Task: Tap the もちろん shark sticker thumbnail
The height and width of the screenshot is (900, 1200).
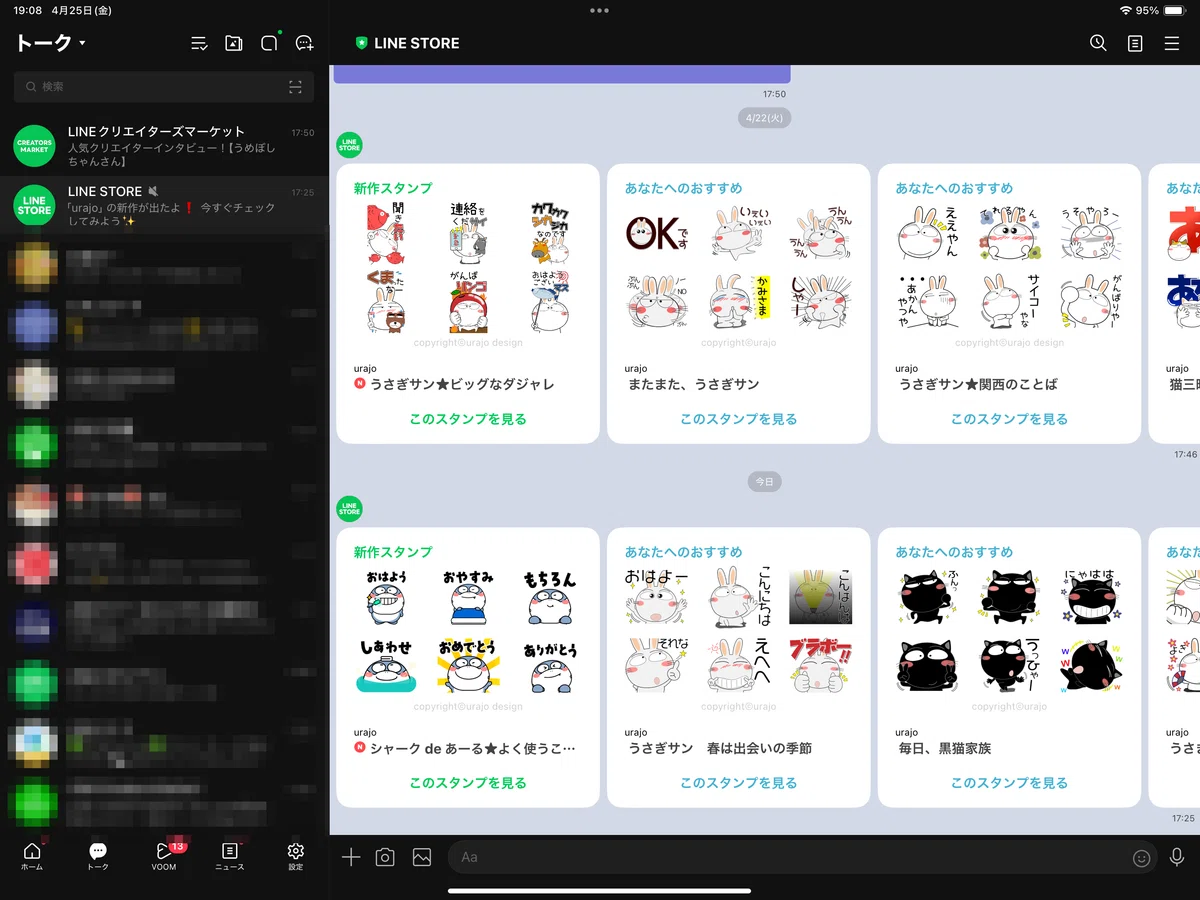Action: pos(549,598)
